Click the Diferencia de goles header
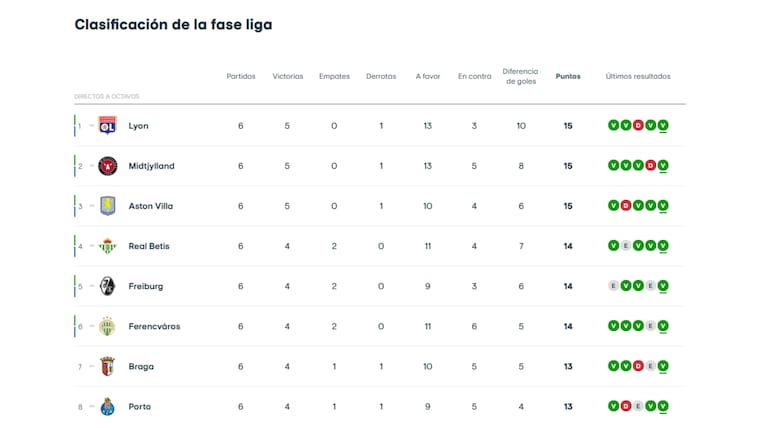 click(520, 76)
